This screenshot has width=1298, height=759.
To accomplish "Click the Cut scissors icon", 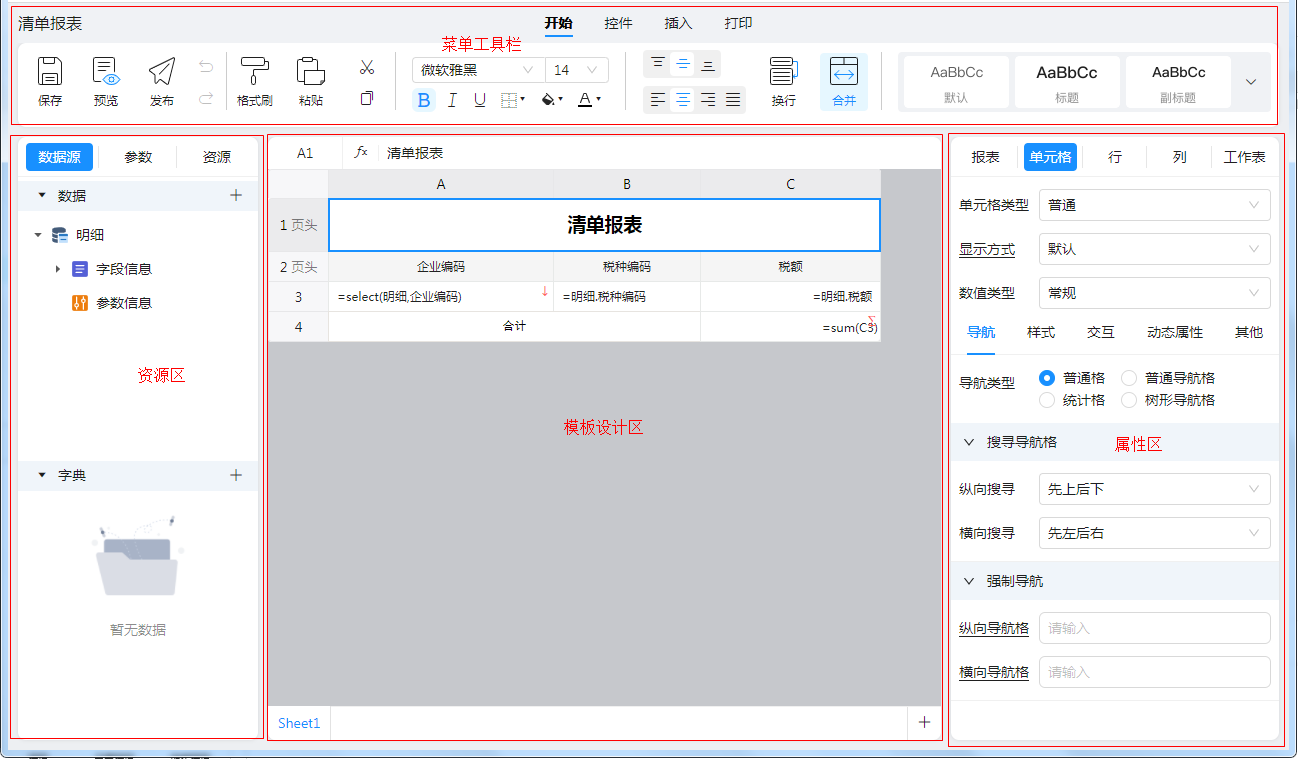I will [x=367, y=68].
